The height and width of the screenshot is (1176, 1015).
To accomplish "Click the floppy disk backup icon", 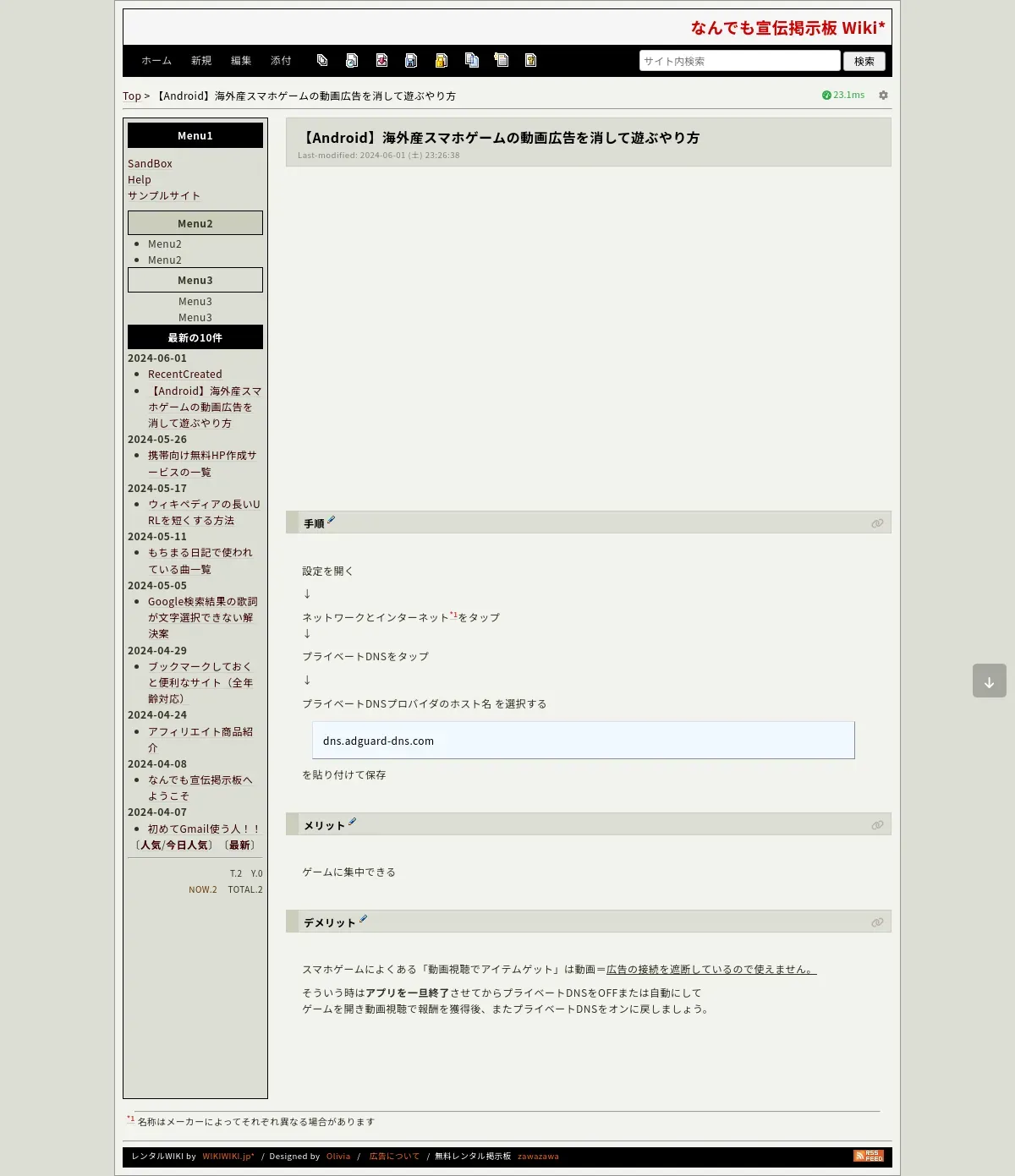I will click(x=411, y=60).
